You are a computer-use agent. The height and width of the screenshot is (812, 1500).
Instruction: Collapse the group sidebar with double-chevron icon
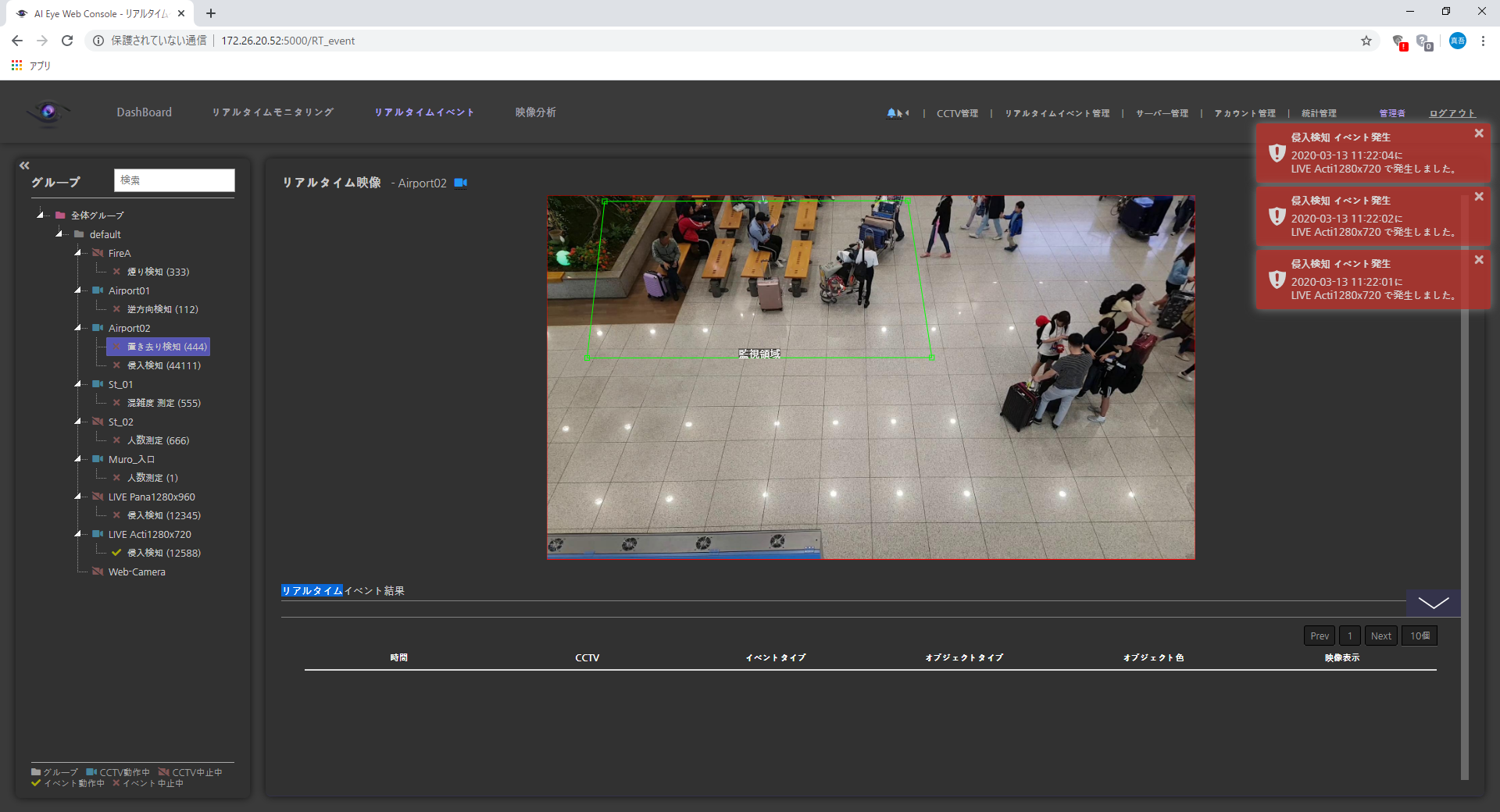tap(24, 166)
